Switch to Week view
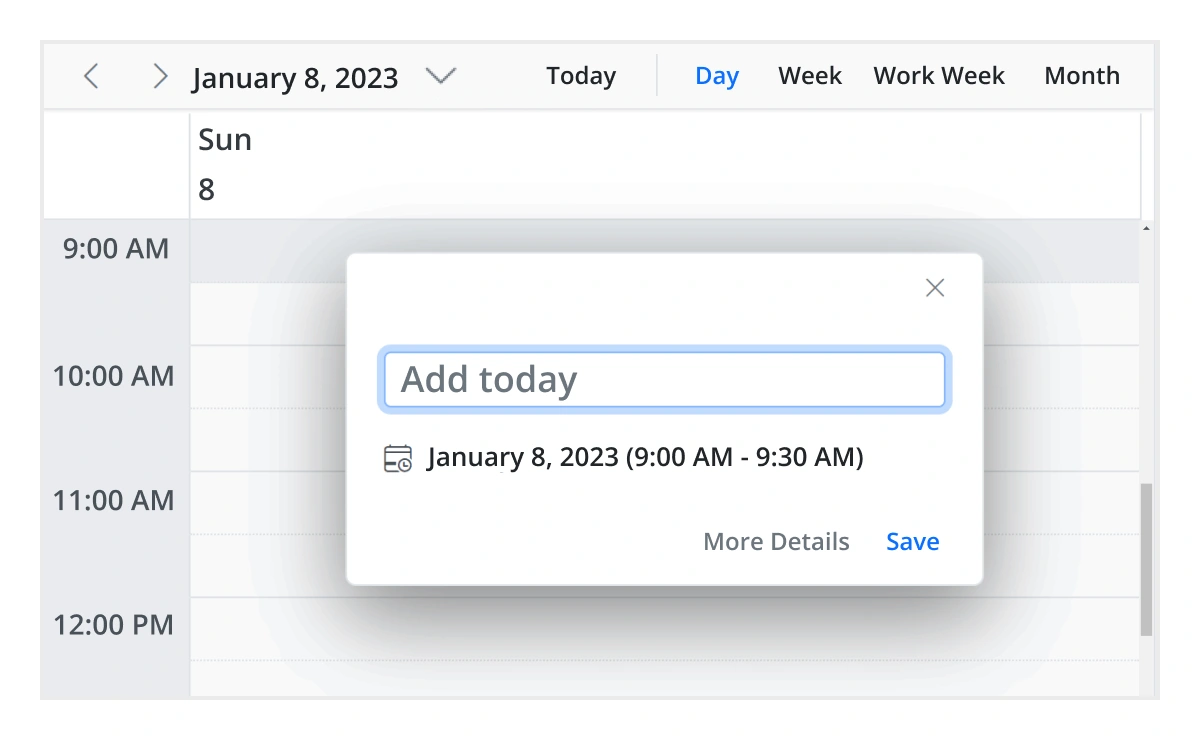 (x=809, y=75)
